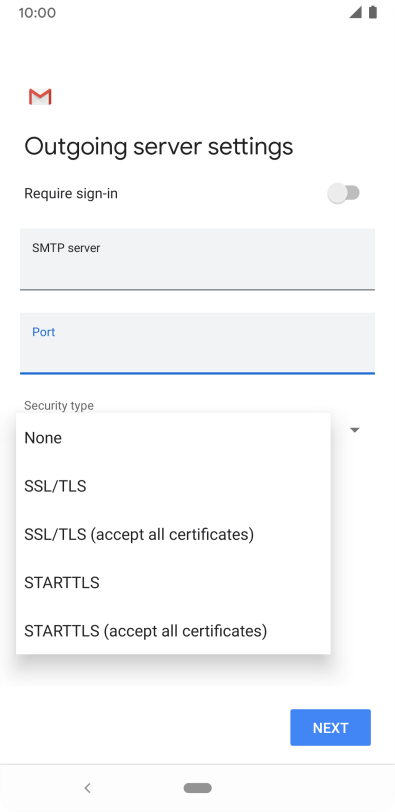The height and width of the screenshot is (812, 395).
Task: Tap the Outgoing server settings heading
Action: point(159,147)
